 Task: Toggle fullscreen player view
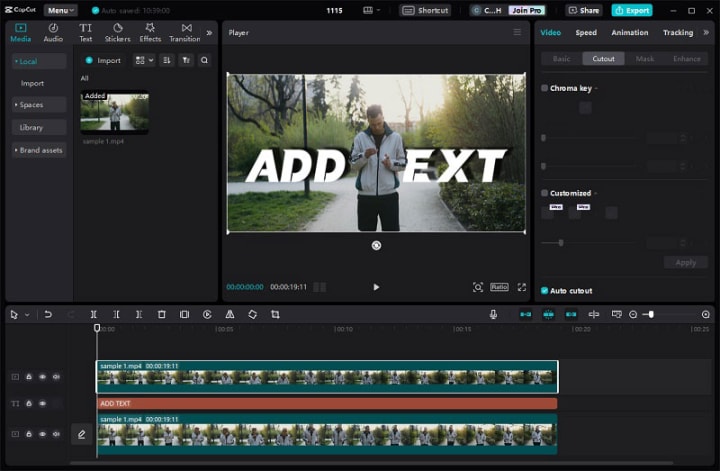pos(522,287)
